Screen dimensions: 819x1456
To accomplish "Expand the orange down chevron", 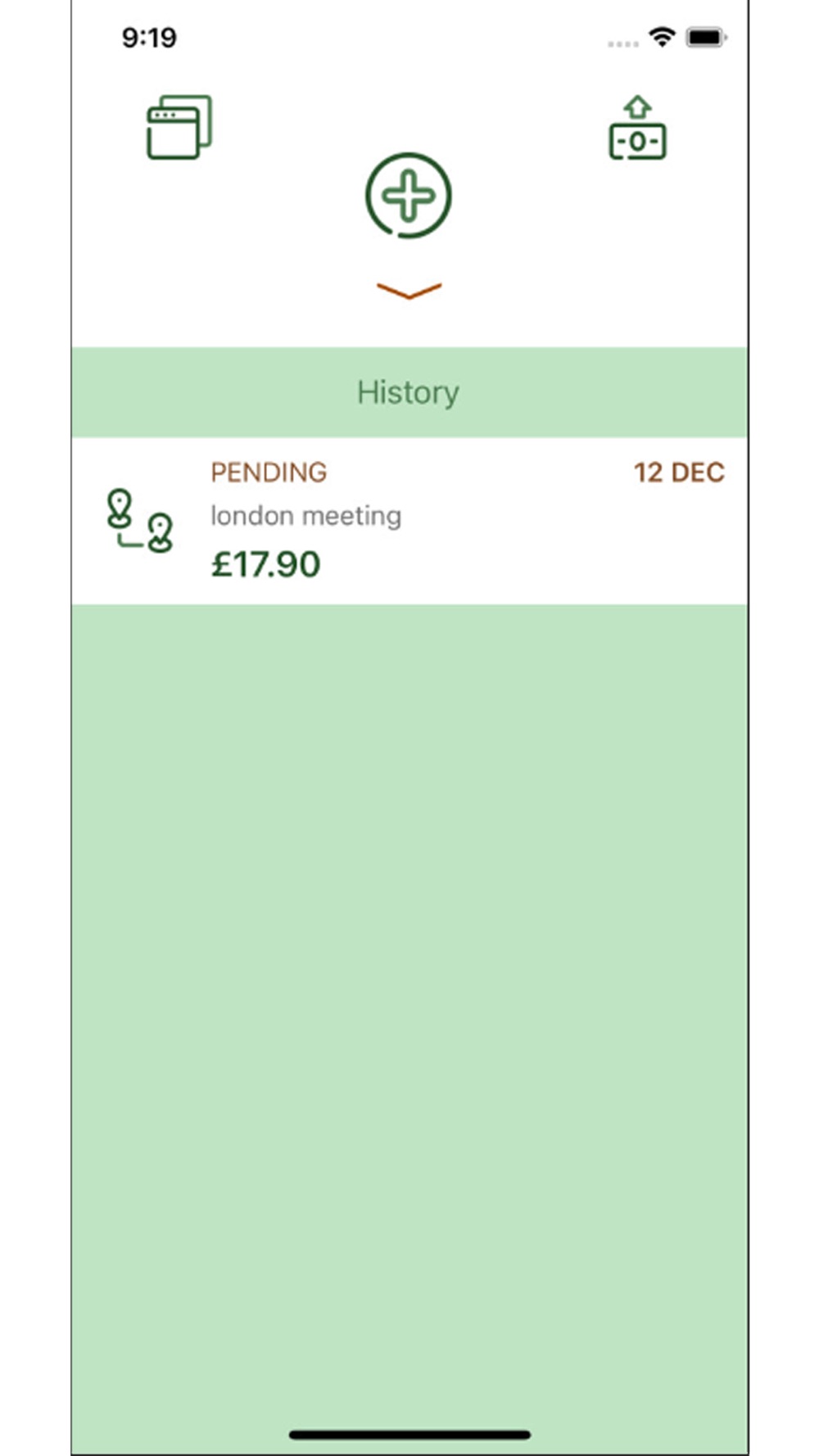I will click(x=409, y=291).
